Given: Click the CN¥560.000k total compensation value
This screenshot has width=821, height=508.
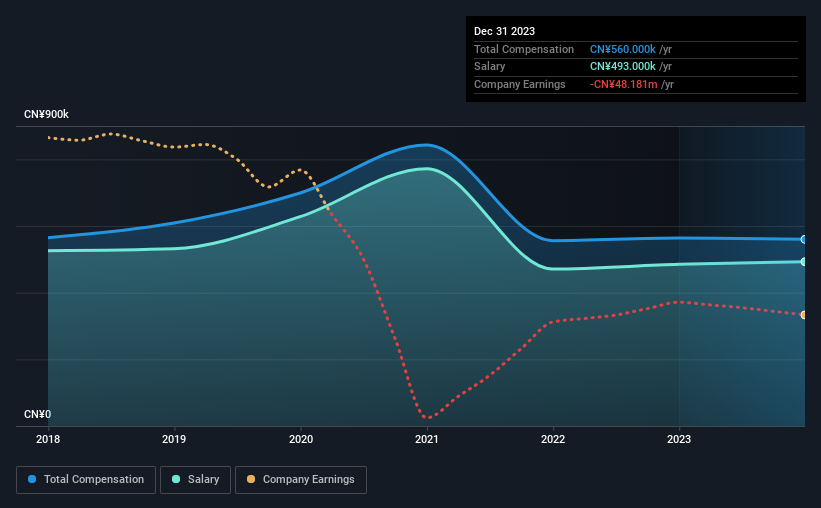Looking at the screenshot, I should click(x=623, y=49).
